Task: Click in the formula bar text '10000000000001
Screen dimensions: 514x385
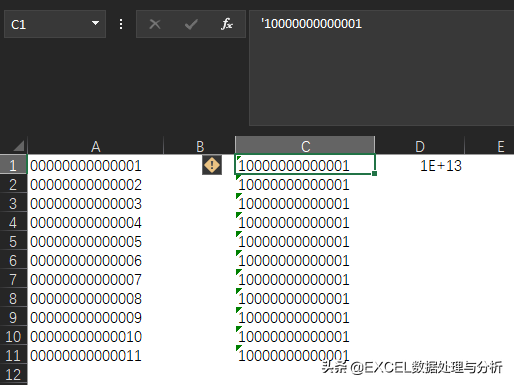Action: [x=311, y=24]
